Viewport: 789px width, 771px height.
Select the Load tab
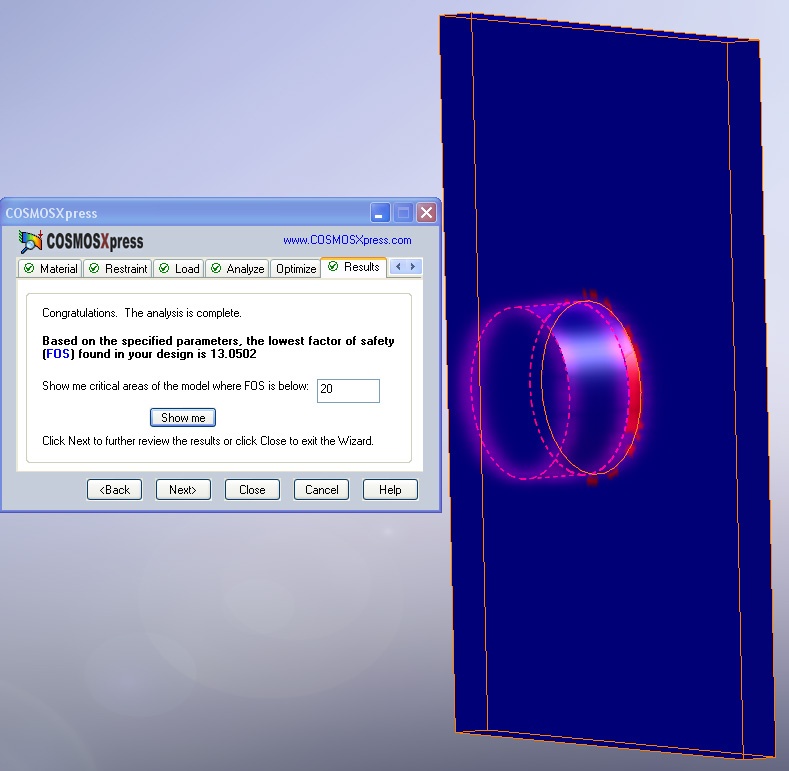pos(179,269)
